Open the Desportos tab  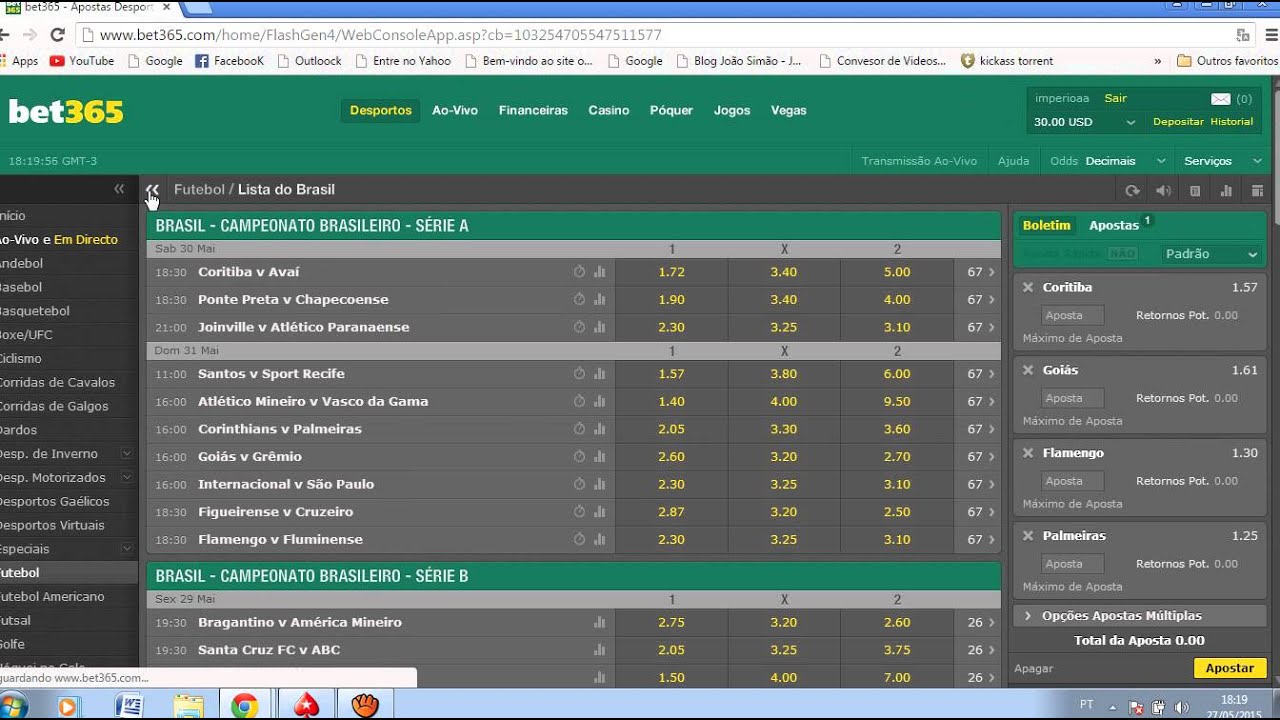381,111
